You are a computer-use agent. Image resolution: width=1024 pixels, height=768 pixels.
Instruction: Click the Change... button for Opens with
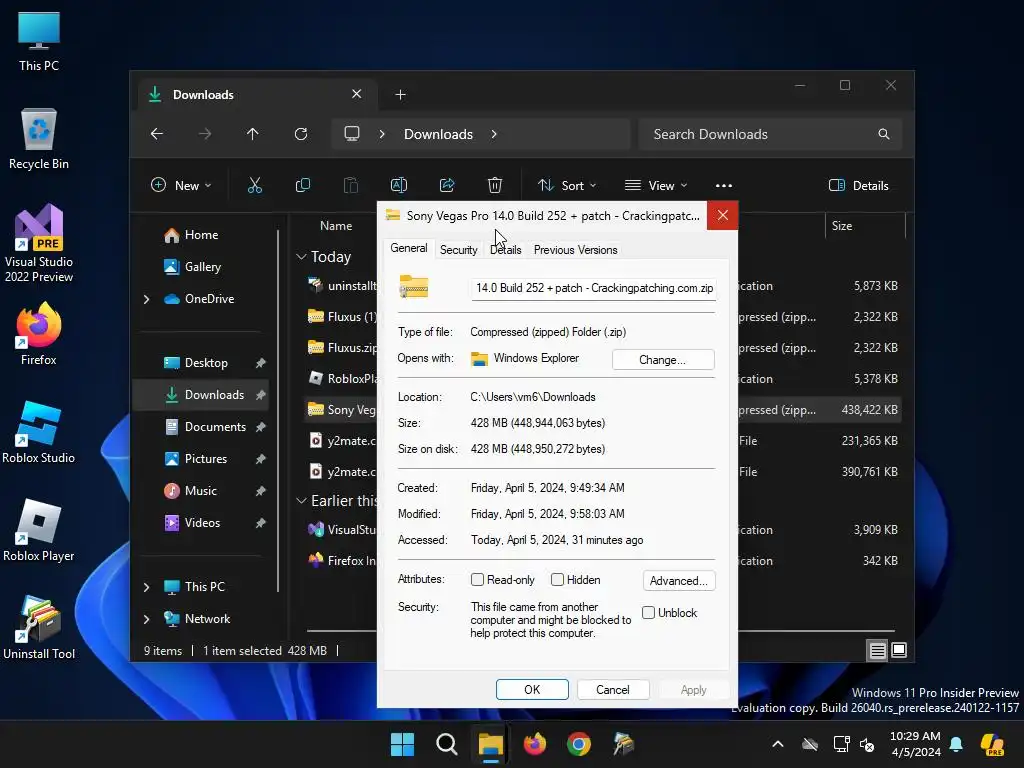pos(663,360)
